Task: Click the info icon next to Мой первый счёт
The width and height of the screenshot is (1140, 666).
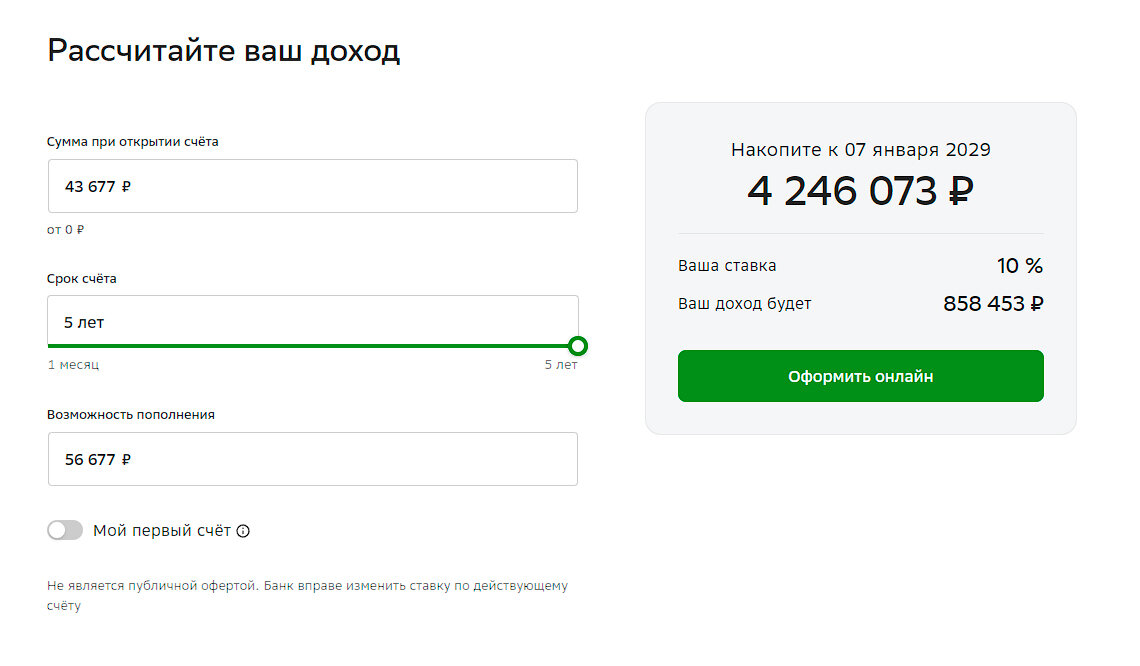Action: pyautogui.click(x=244, y=531)
